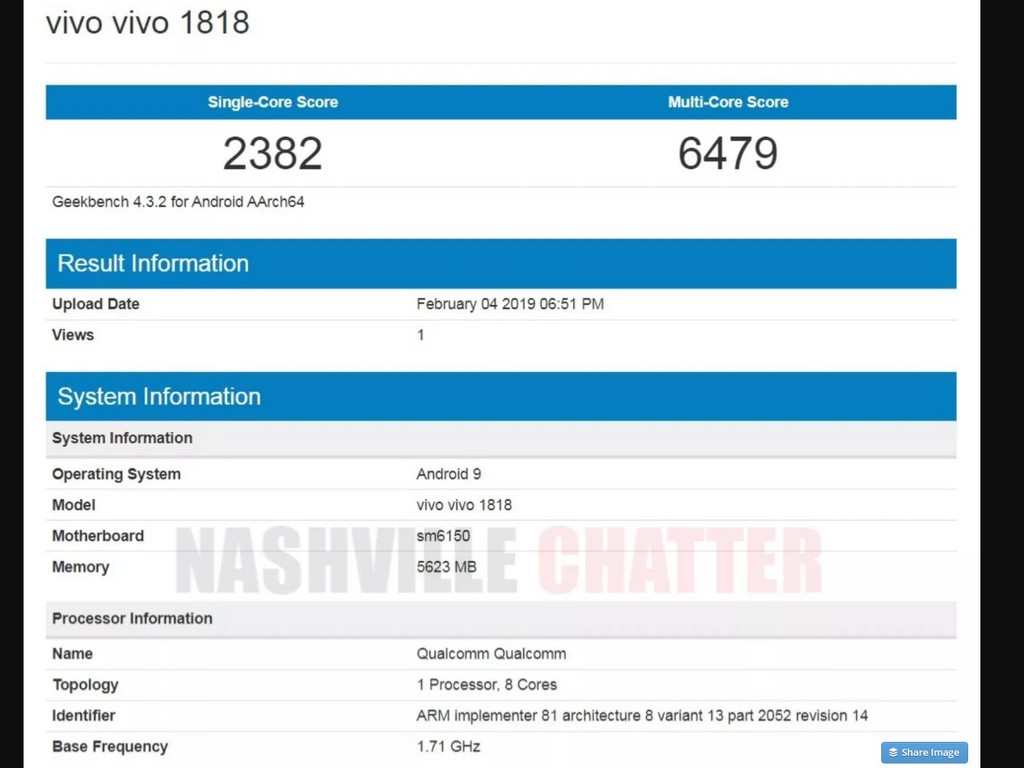1024x768 pixels.
Task: Click the Motherboard label
Action: point(98,536)
